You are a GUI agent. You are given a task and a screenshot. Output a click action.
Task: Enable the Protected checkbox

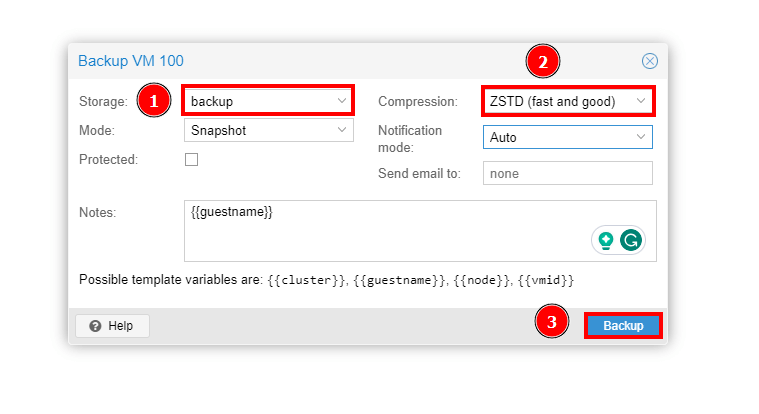pyautogui.click(x=191, y=159)
